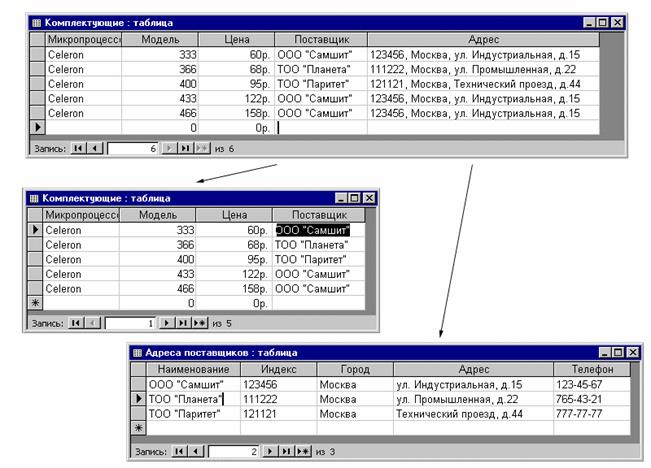Select Цена column header in middle Комплектующие window

233,215
